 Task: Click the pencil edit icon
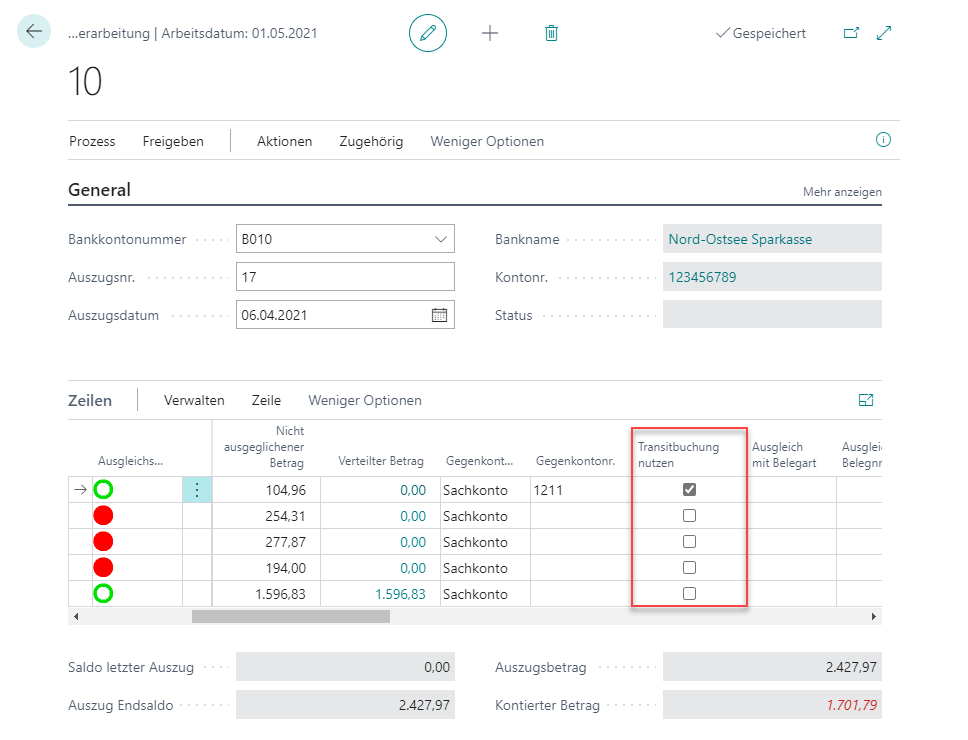(428, 33)
